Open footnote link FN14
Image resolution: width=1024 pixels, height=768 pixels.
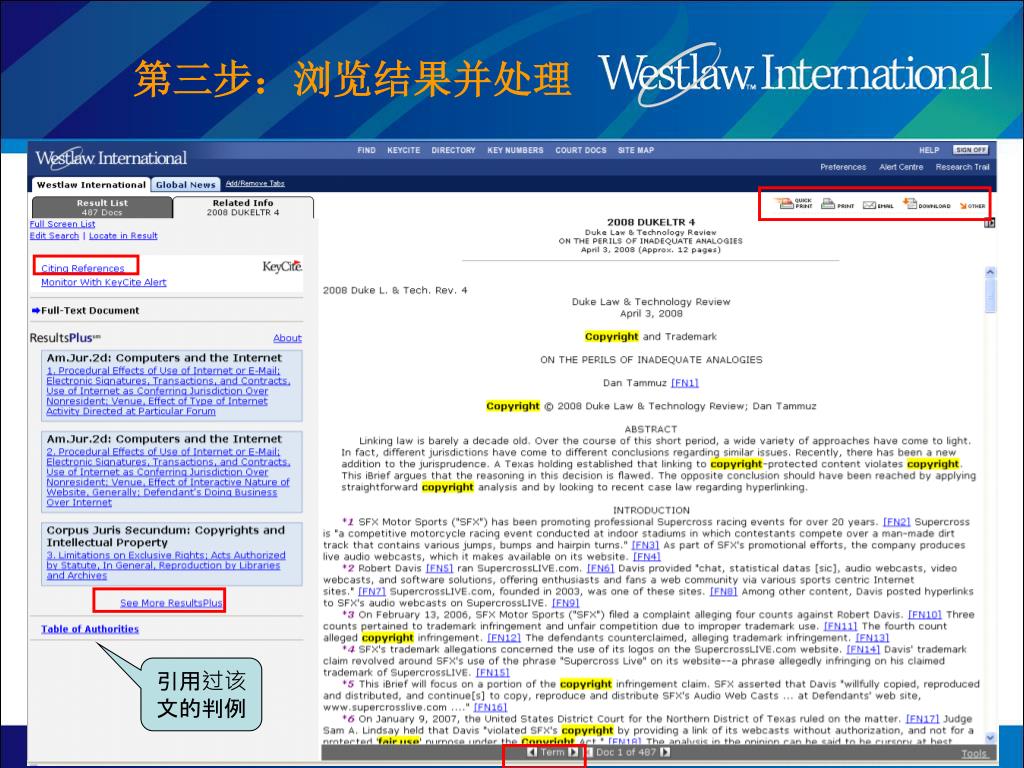[863, 650]
